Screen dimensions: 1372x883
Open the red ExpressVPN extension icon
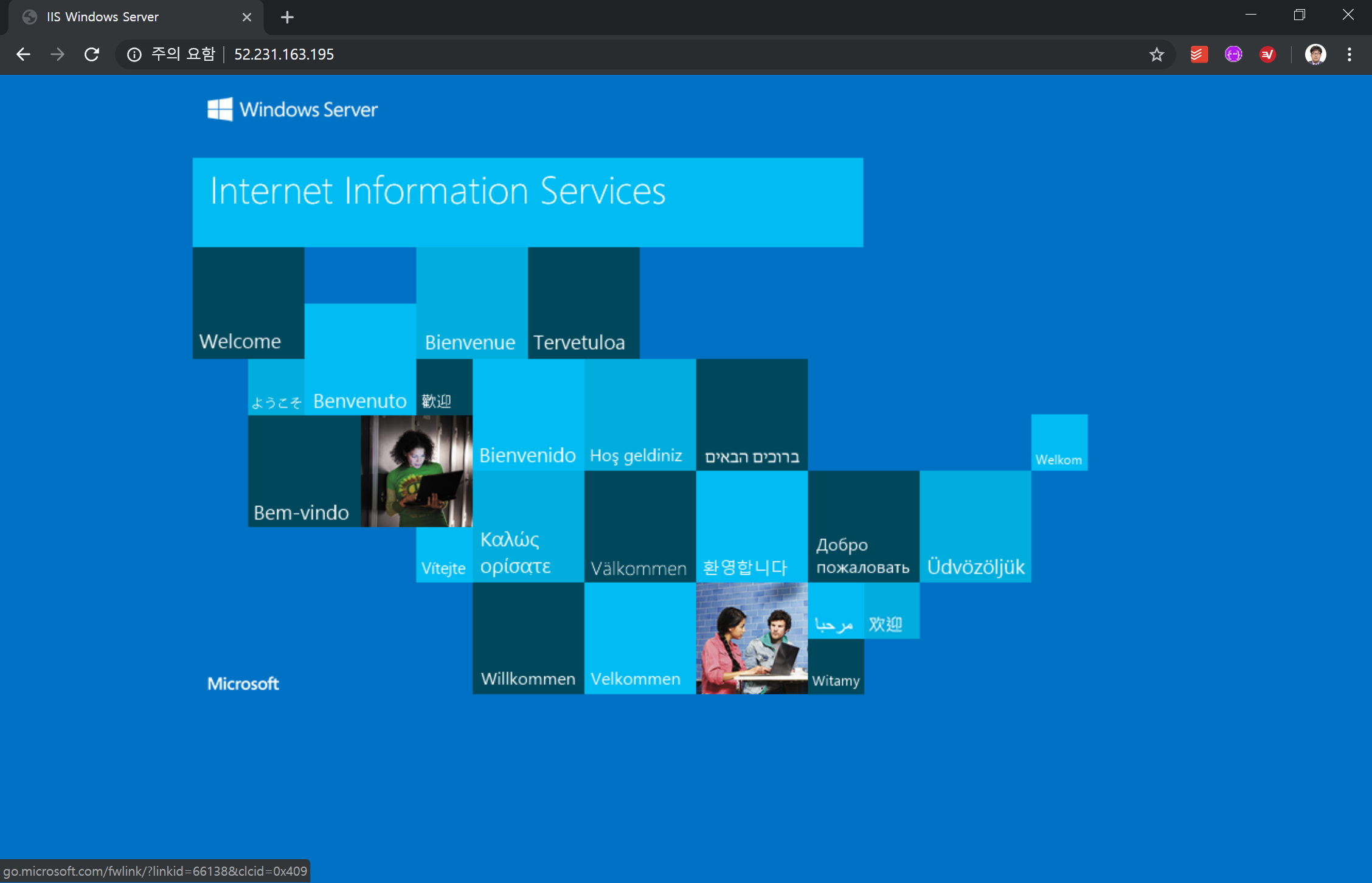1267,55
